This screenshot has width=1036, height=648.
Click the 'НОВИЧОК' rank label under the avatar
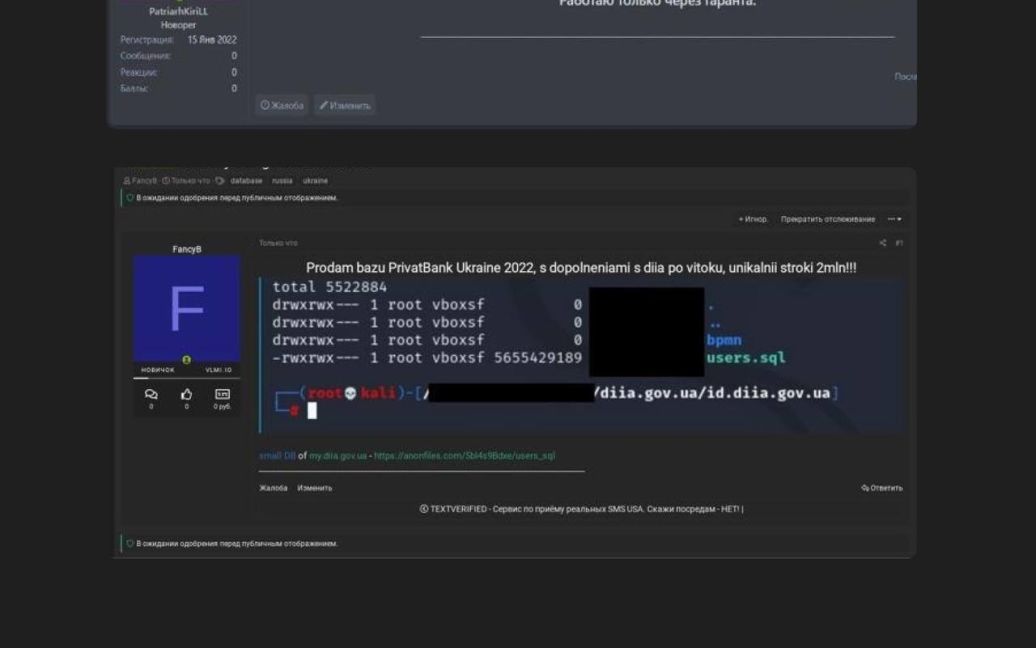click(x=158, y=370)
